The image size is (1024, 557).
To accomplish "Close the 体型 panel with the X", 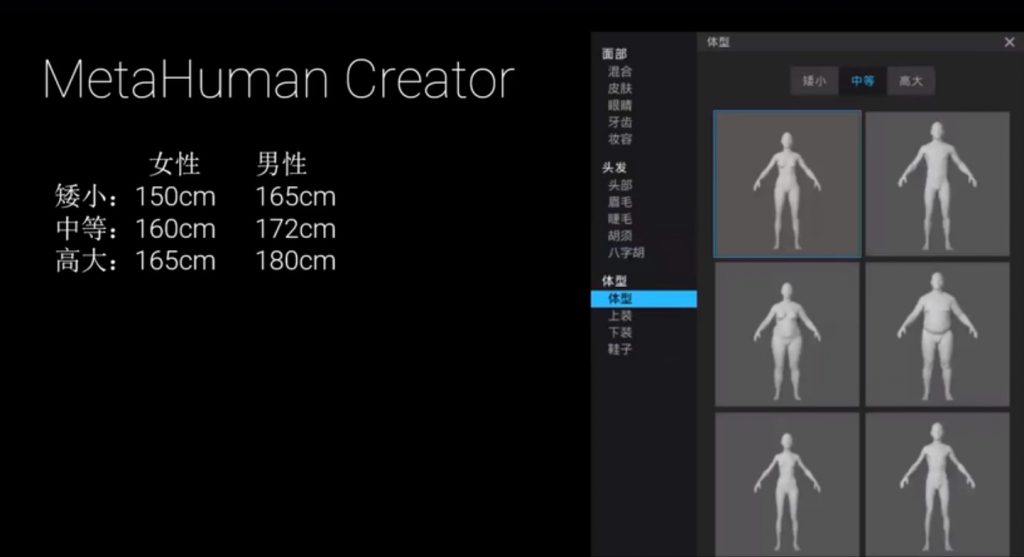I will (1009, 42).
